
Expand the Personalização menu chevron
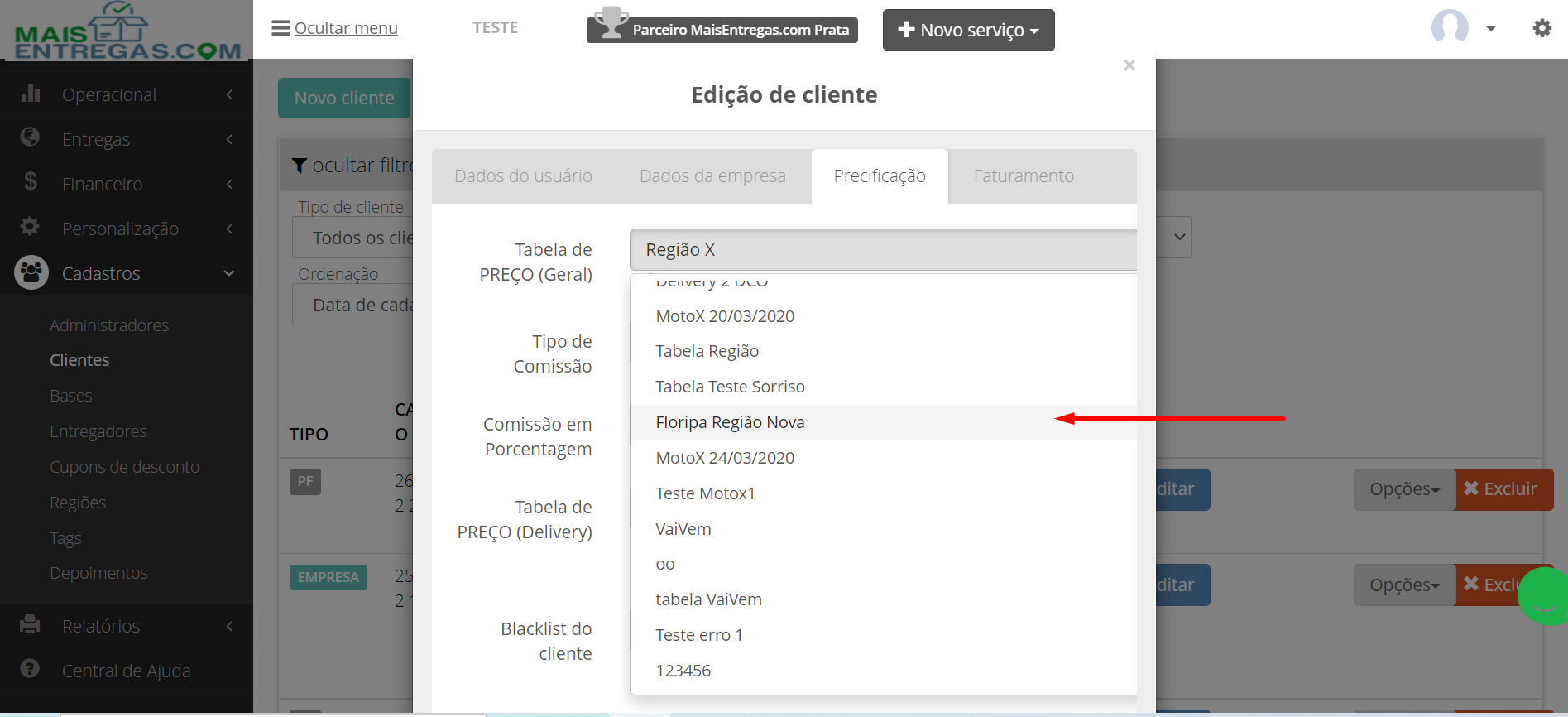[229, 229]
